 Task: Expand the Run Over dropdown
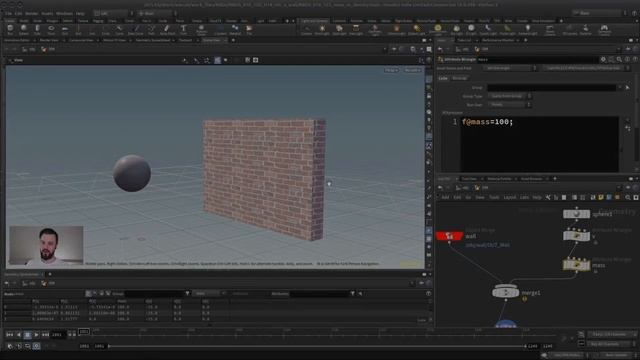coord(510,105)
